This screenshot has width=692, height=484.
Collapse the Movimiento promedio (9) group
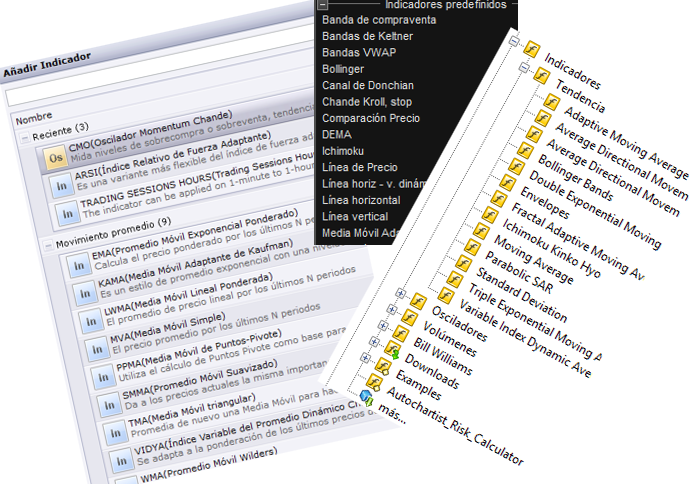[x=49, y=245]
